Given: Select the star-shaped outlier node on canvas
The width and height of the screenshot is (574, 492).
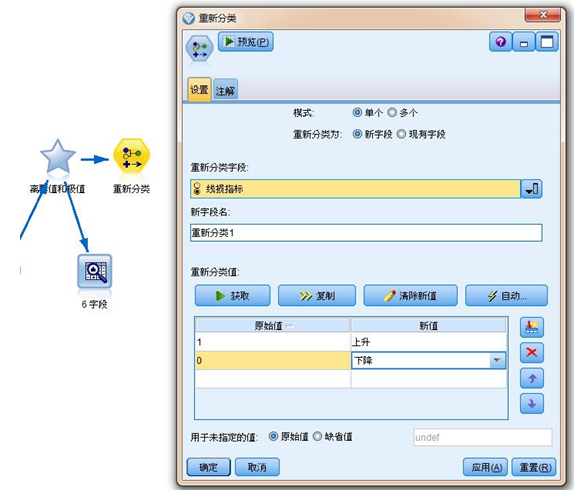Looking at the screenshot, I should pos(57,156).
